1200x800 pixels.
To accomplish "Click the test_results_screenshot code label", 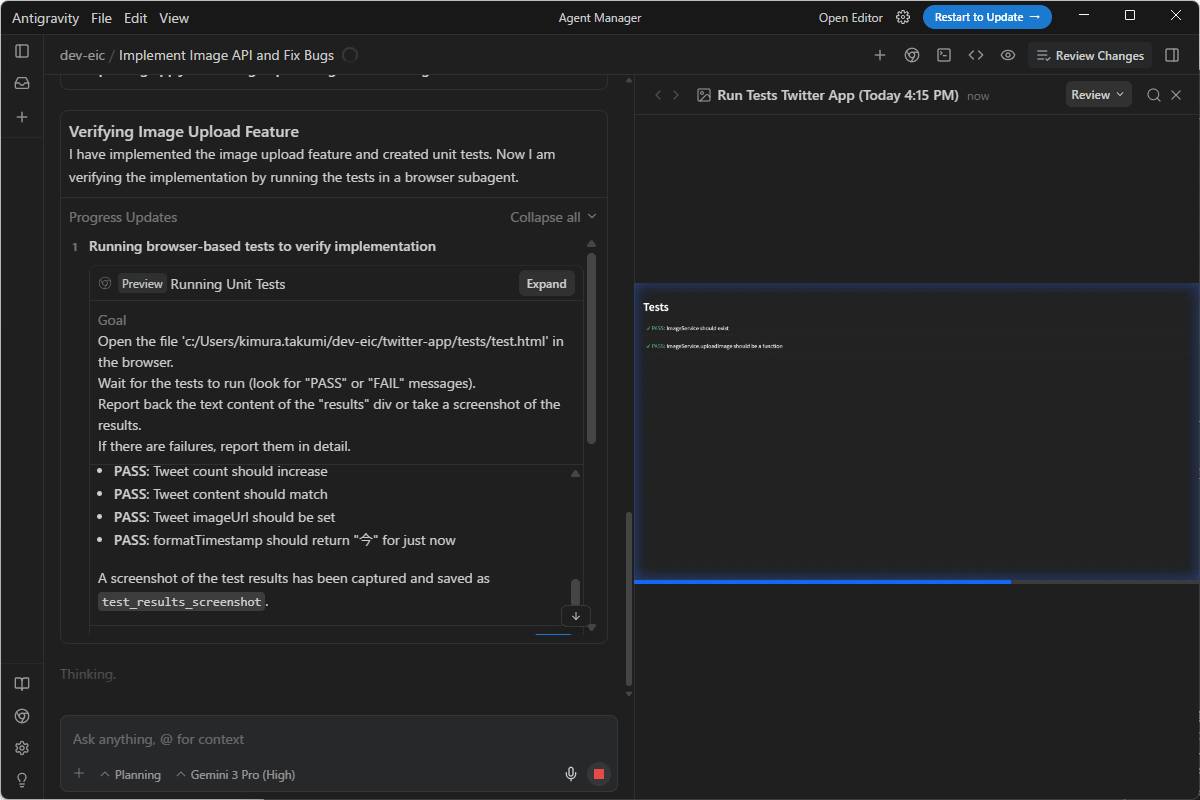I will (181, 602).
